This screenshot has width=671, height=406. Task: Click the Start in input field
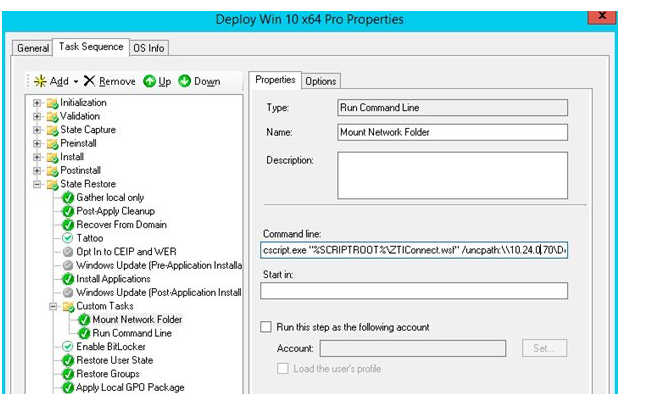tap(414, 290)
